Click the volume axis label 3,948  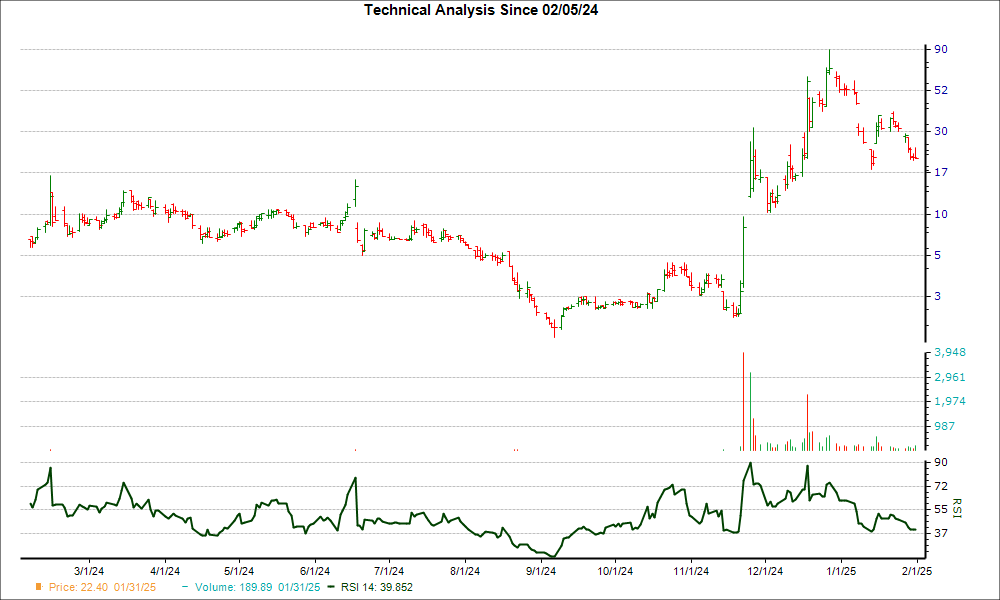(950, 352)
